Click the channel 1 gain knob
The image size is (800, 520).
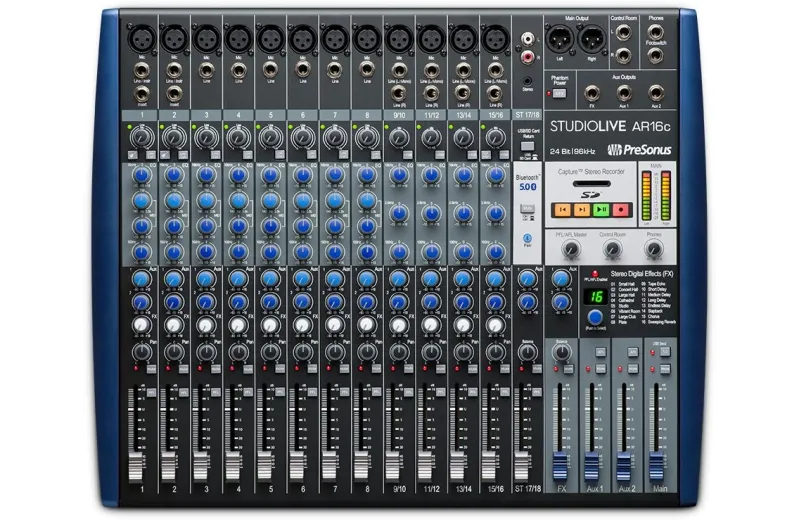[142, 137]
